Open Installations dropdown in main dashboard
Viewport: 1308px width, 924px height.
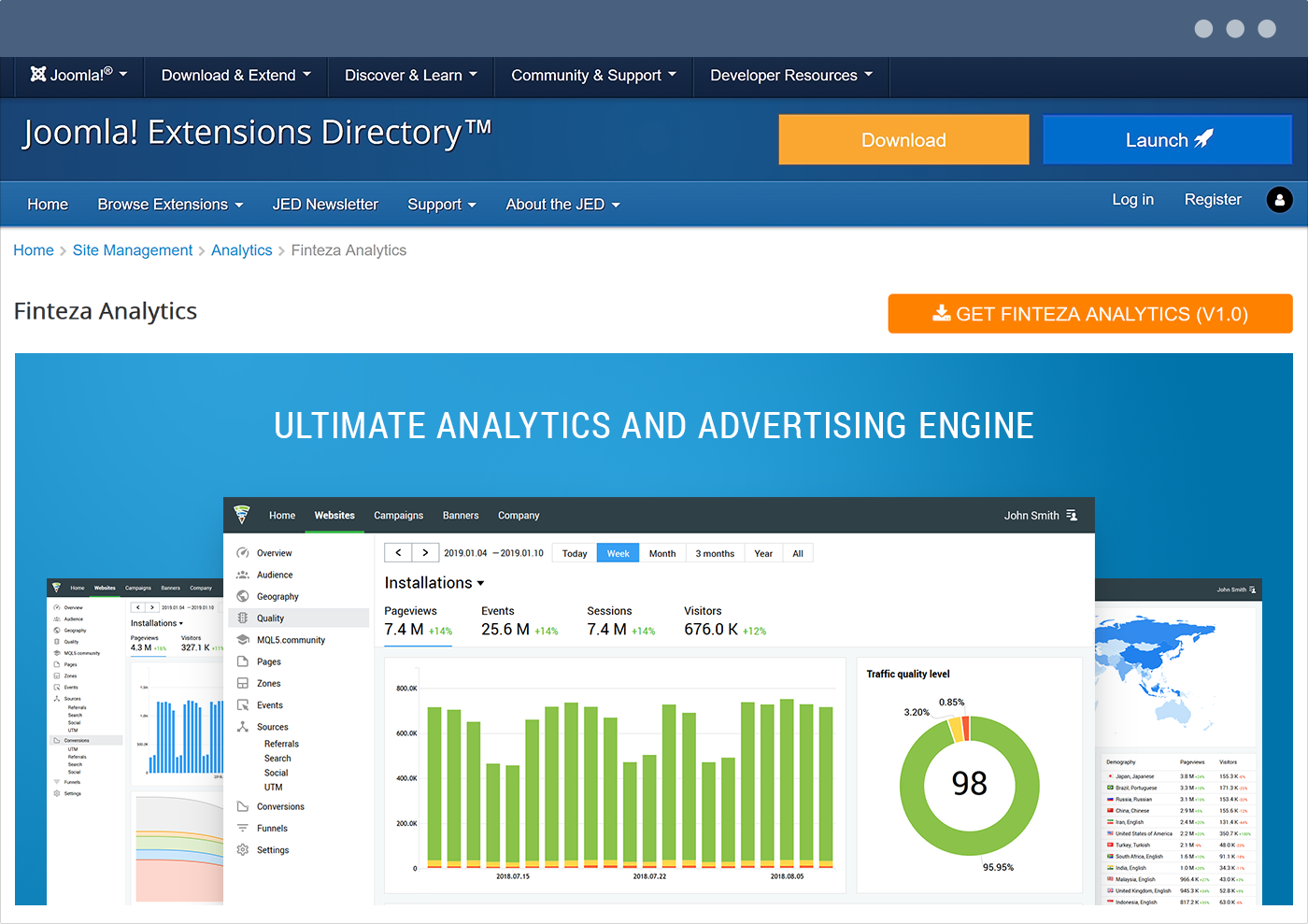click(434, 583)
